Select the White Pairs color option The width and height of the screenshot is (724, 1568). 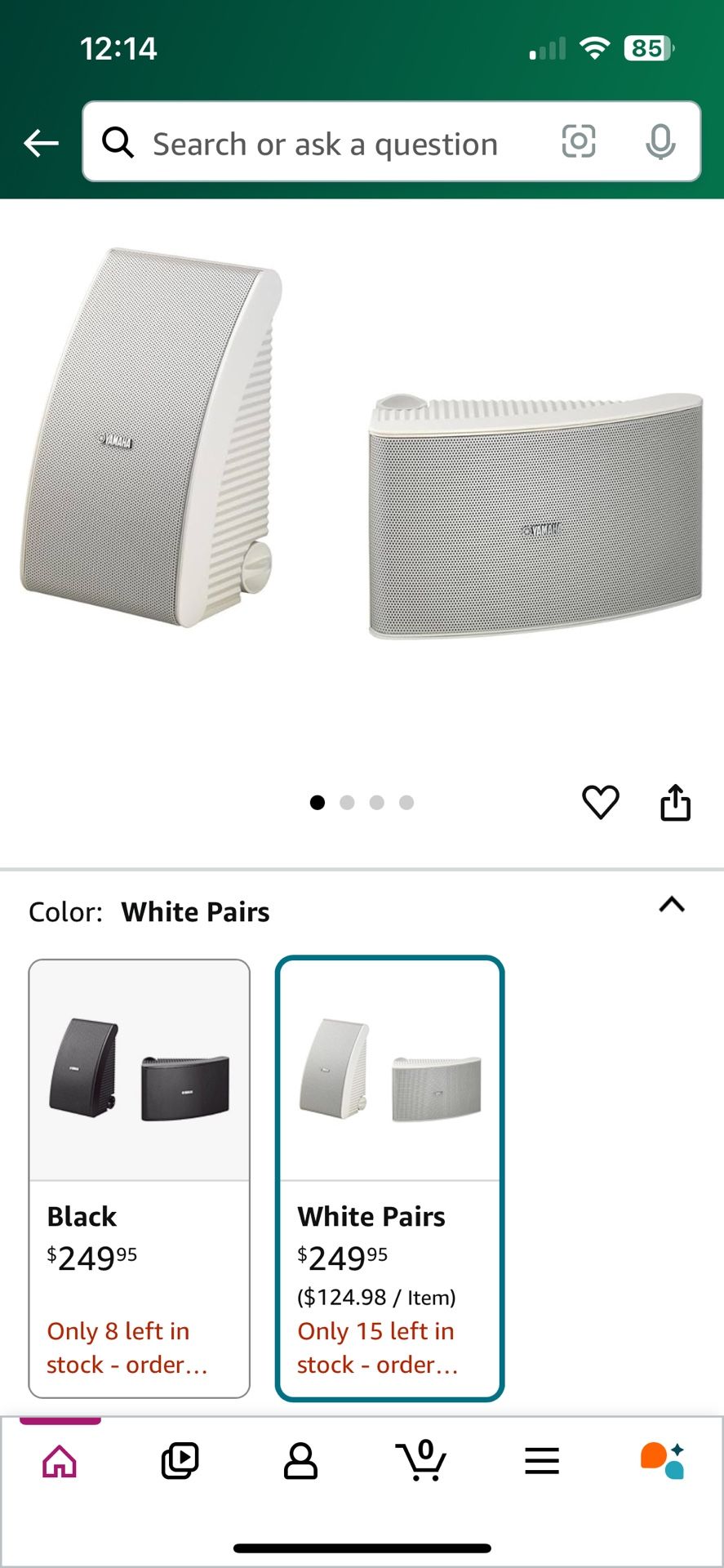pos(390,1178)
